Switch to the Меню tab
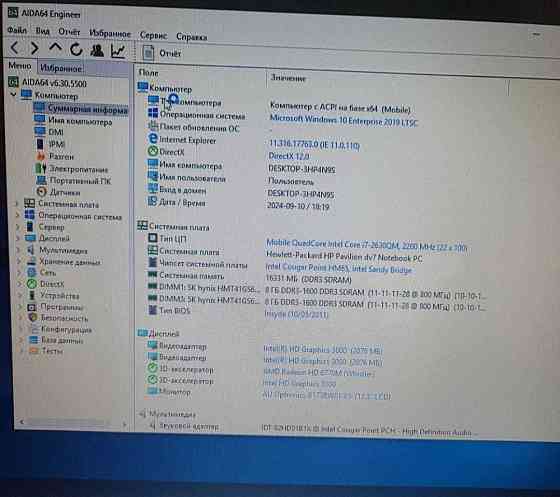 [20, 66]
